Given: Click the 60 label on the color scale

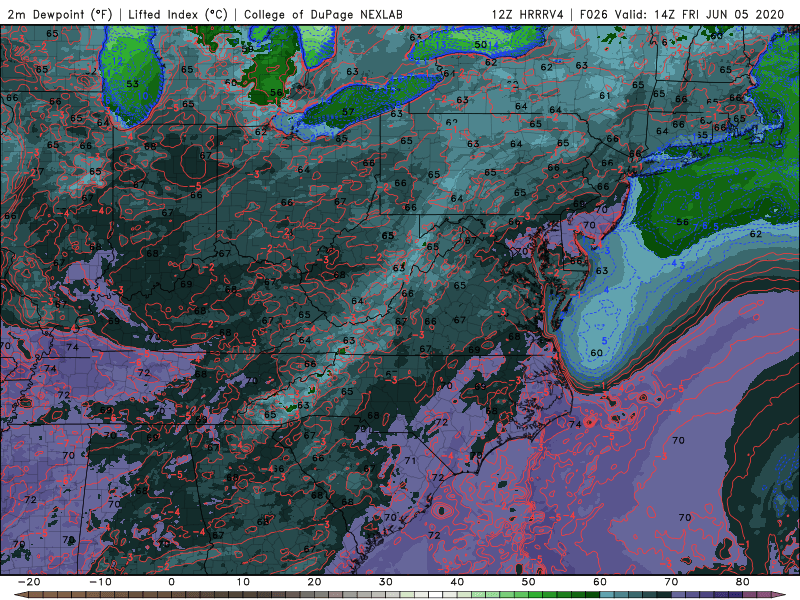Looking at the screenshot, I should point(600,582).
